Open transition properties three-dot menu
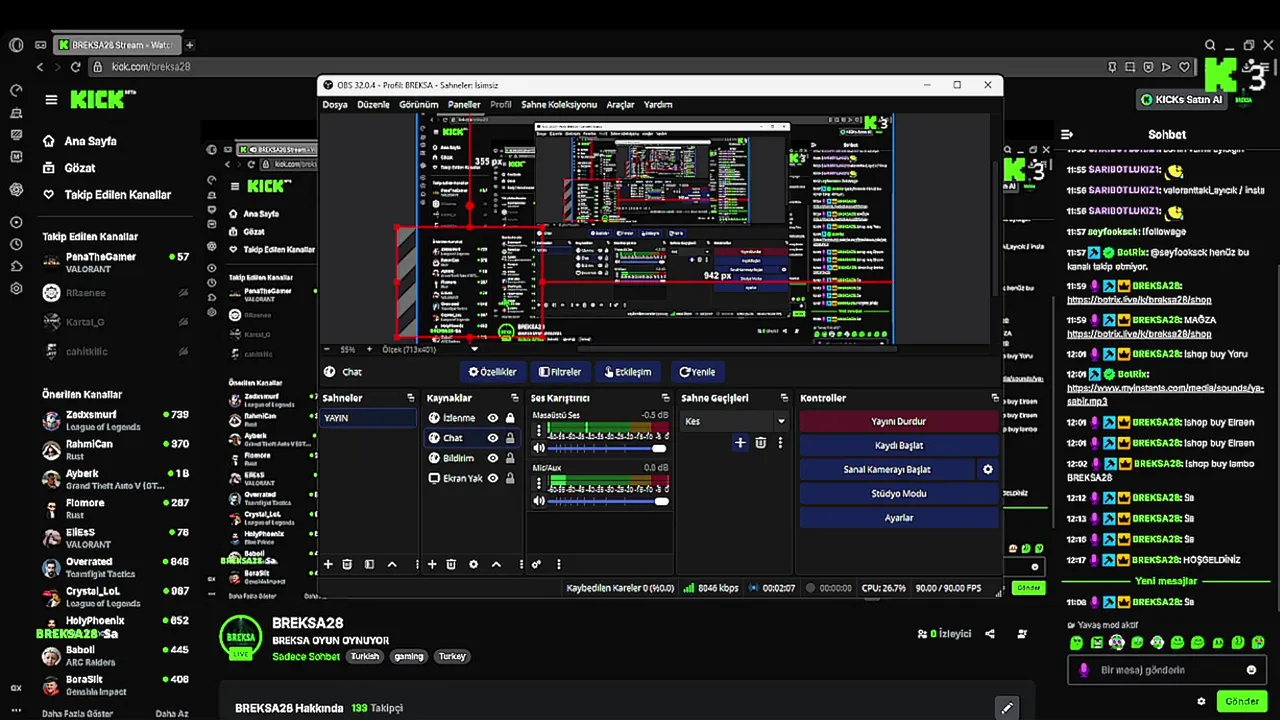The height and width of the screenshot is (720, 1280). [780, 442]
